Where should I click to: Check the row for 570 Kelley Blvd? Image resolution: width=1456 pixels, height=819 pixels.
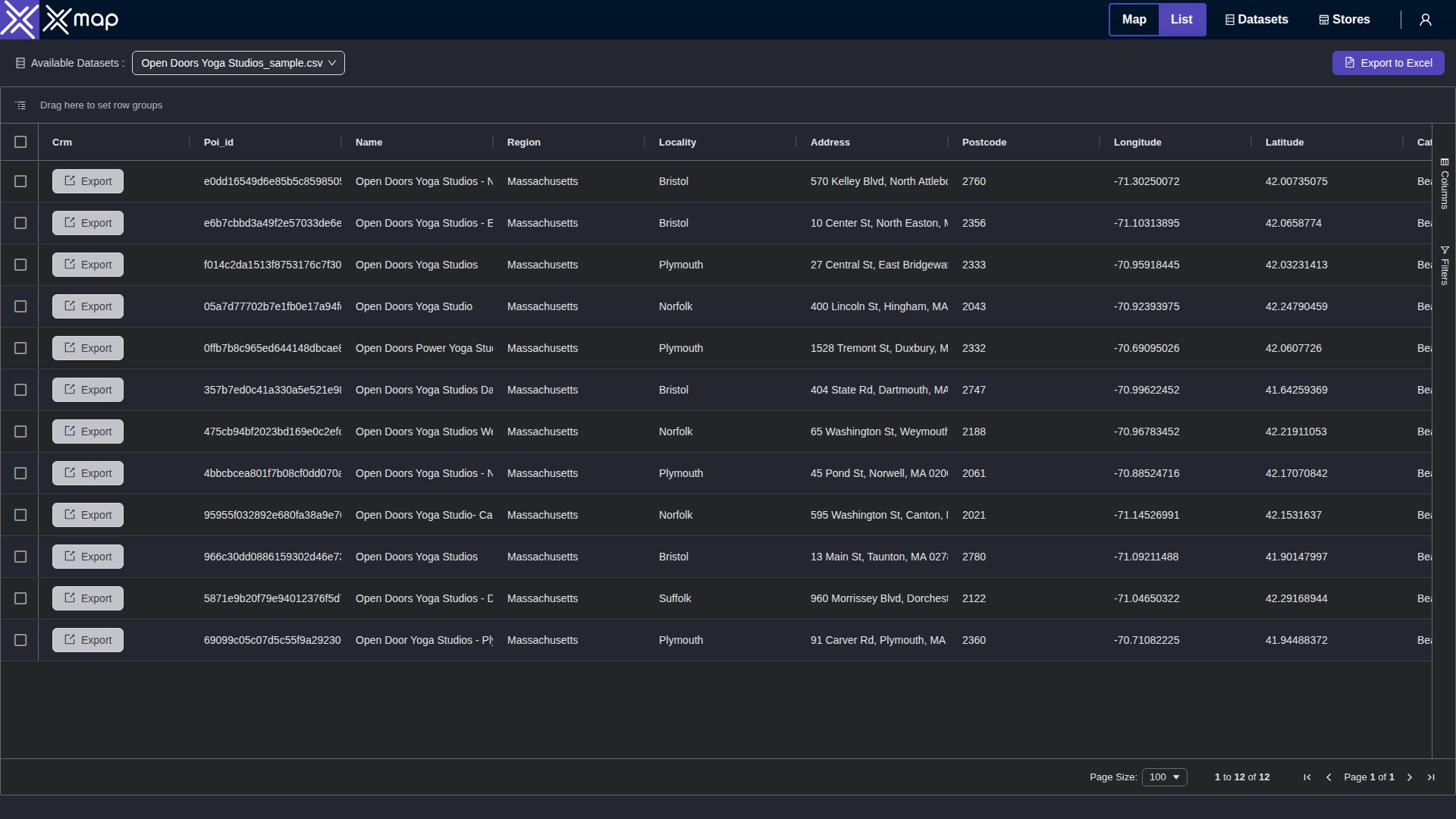20,181
